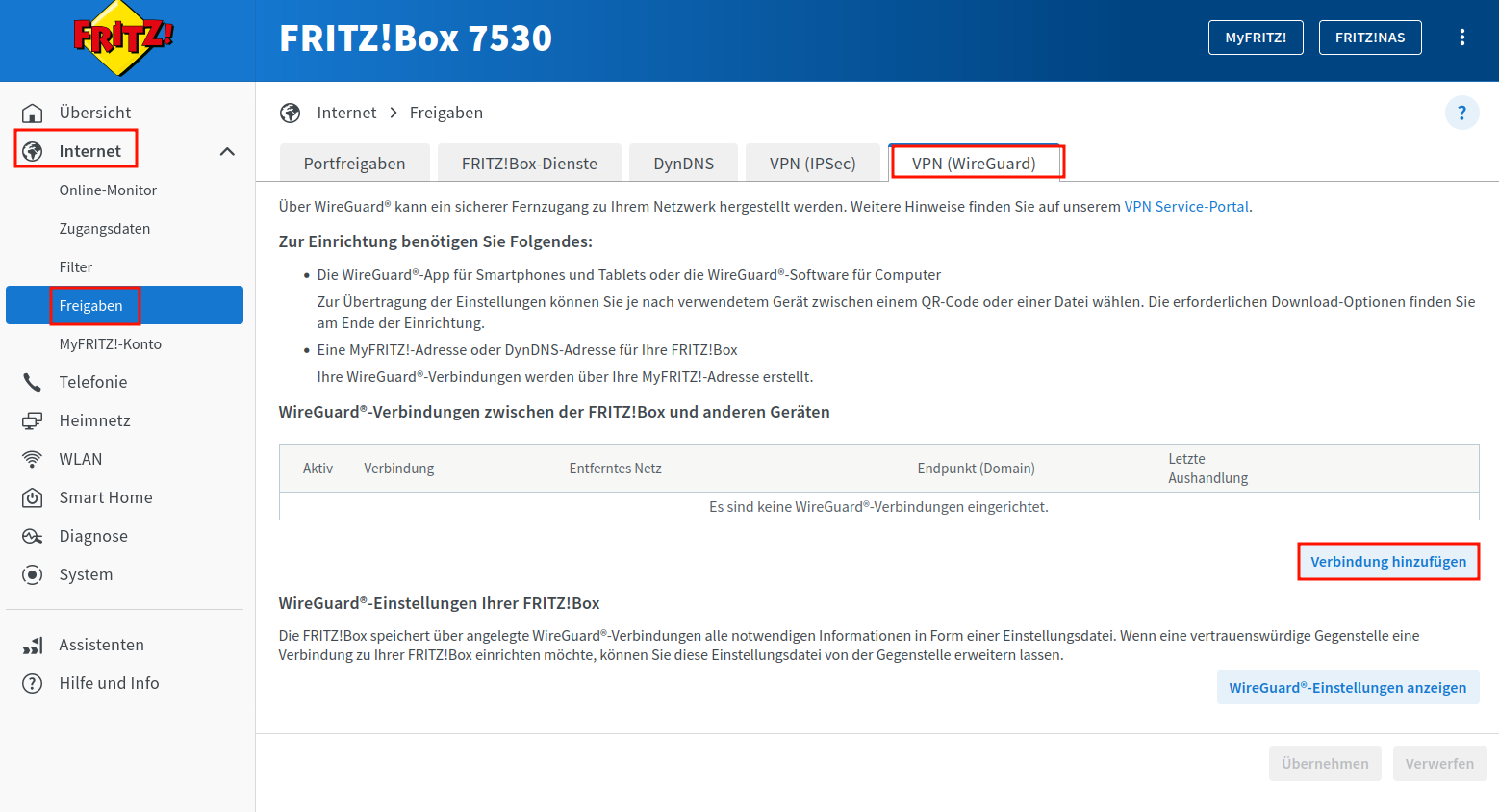This screenshot has height=812, width=1499.
Task: Follow the VPN Service-Portal link
Action: (1185, 206)
